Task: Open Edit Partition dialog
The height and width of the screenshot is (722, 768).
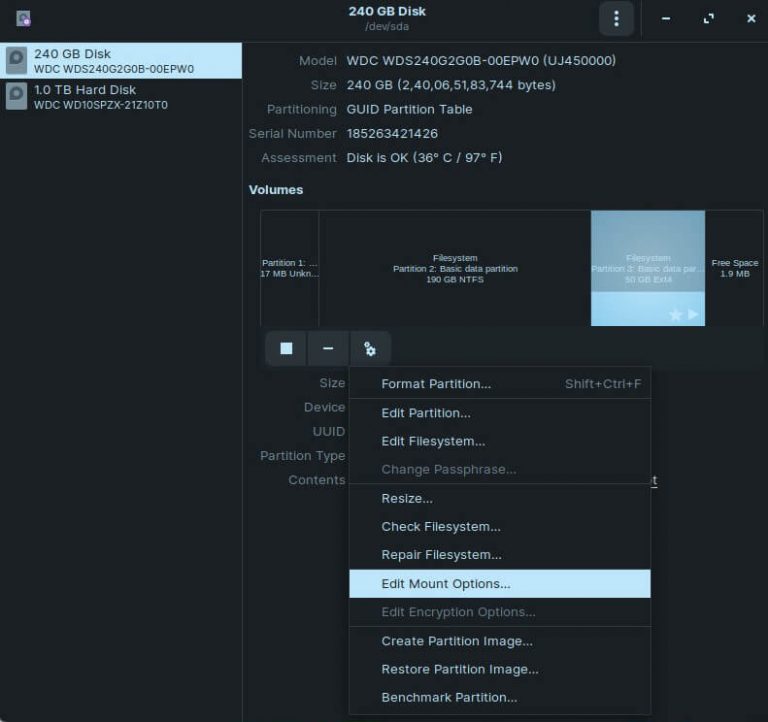Action: (x=426, y=413)
